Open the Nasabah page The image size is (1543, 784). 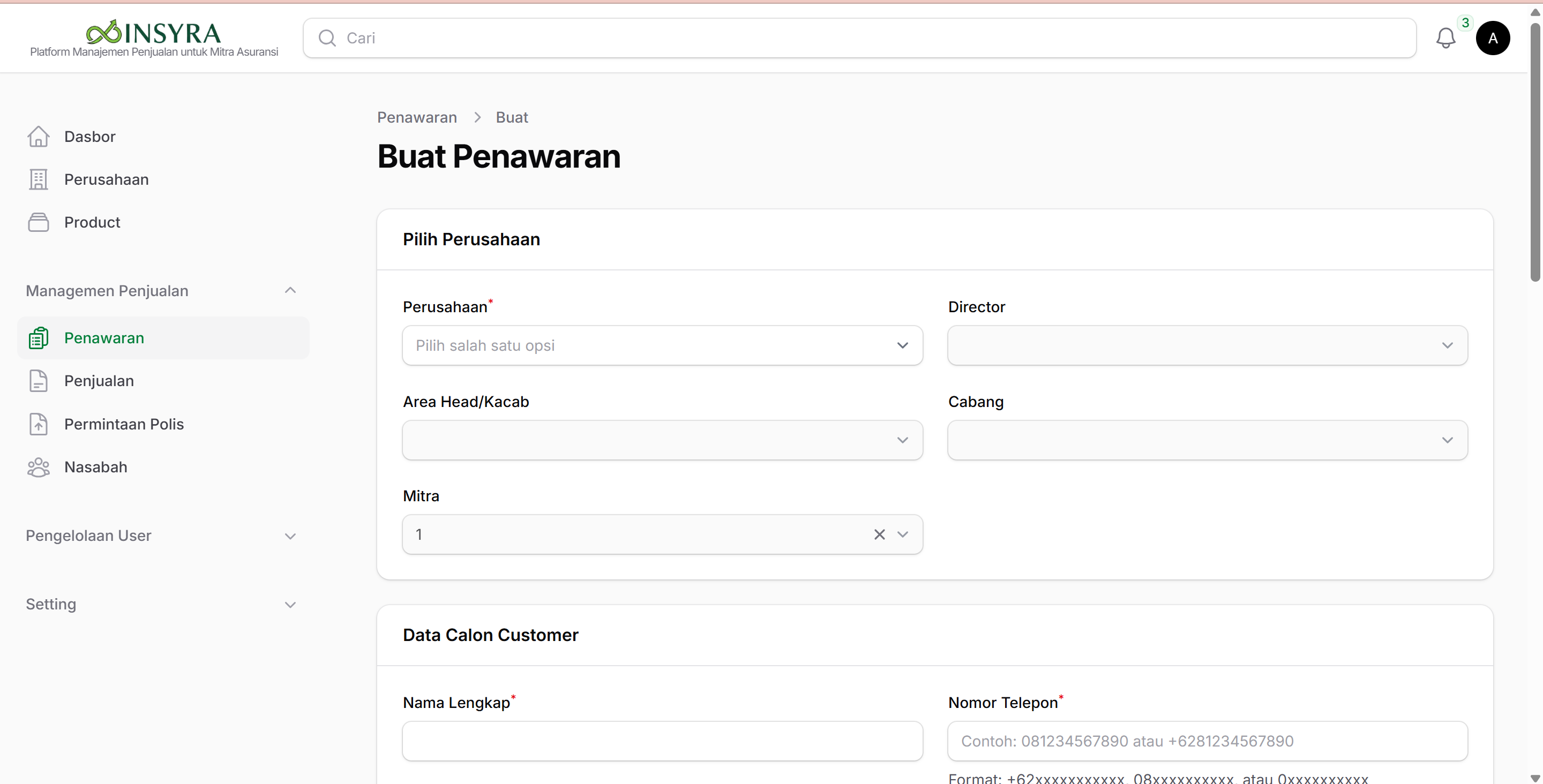163,467
